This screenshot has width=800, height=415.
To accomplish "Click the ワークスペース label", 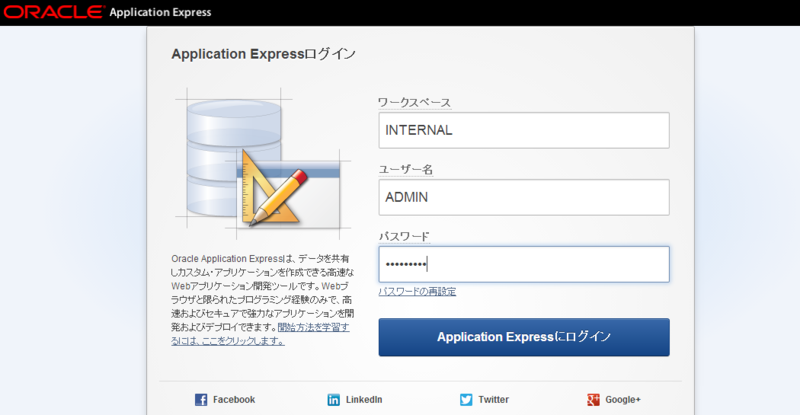I will click(x=414, y=103).
